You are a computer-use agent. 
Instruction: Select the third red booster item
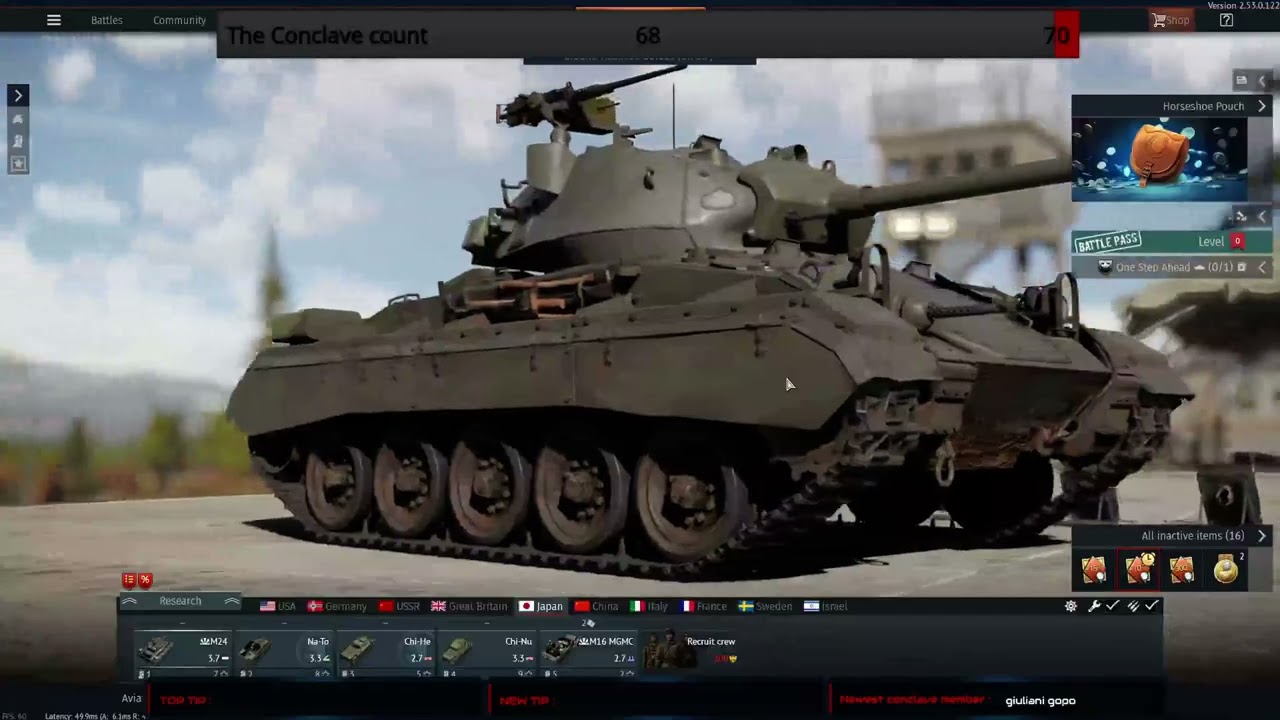[x=1182, y=569]
